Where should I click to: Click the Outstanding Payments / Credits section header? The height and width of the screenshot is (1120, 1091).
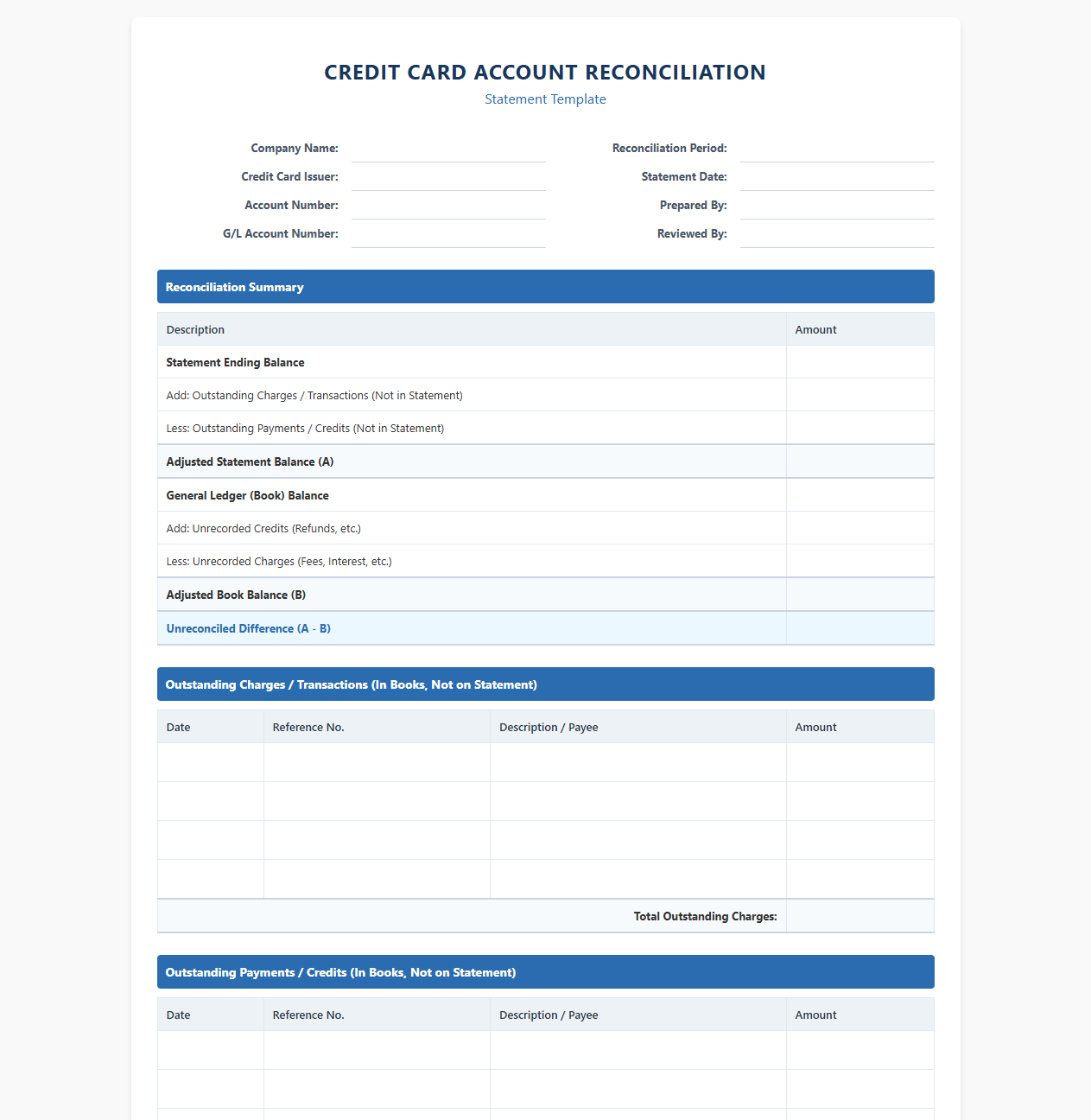click(546, 972)
